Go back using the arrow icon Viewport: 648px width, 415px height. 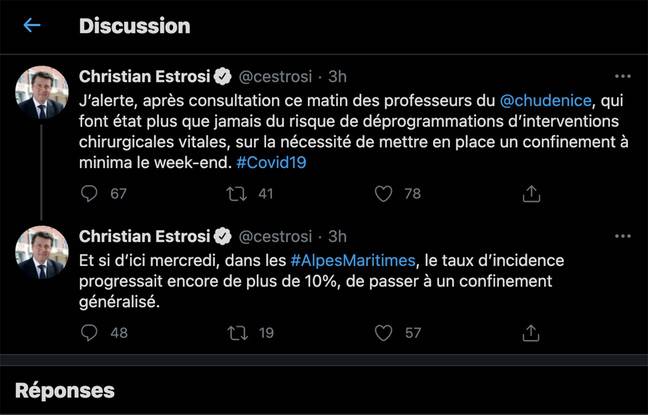click(x=32, y=25)
